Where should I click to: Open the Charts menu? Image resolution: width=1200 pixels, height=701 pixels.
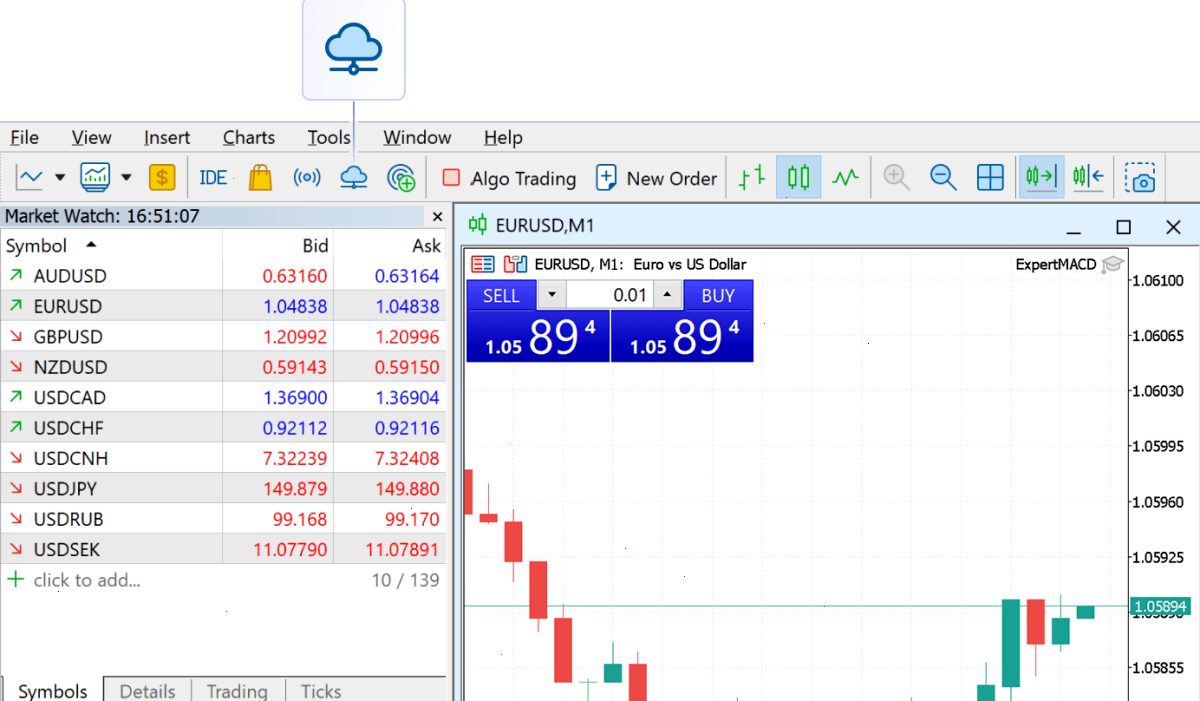(x=249, y=137)
